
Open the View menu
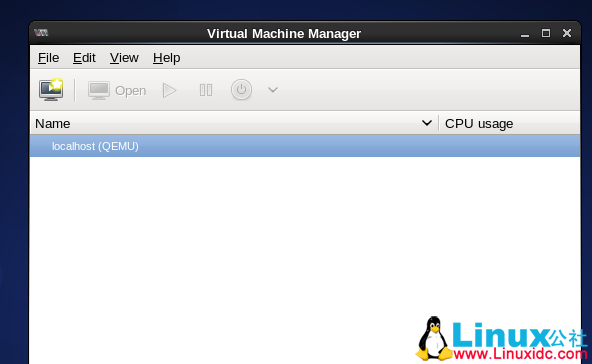124,58
